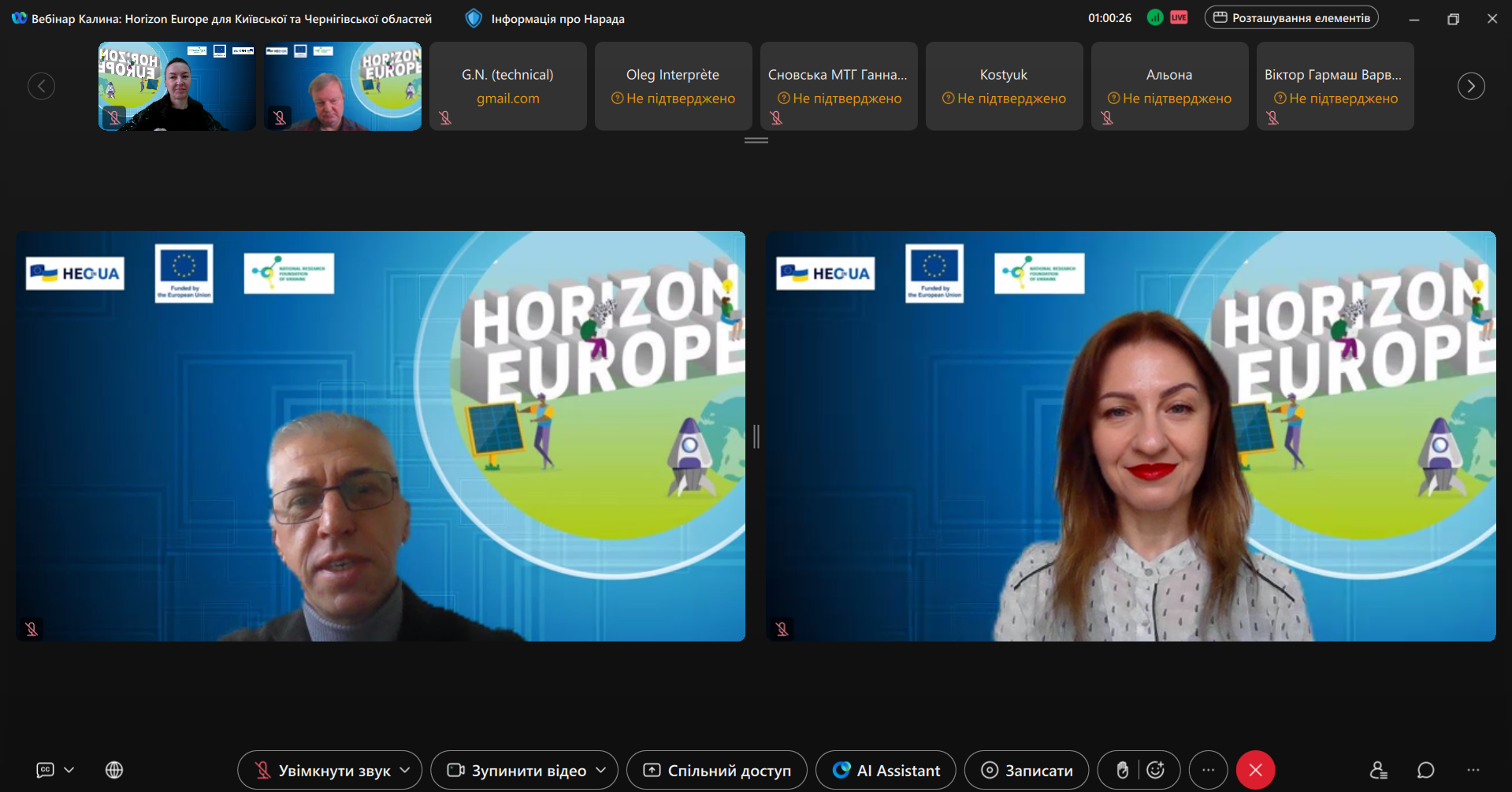Open Розташування елементів layout menu
This screenshot has height=792, width=1512.
[x=1291, y=17]
